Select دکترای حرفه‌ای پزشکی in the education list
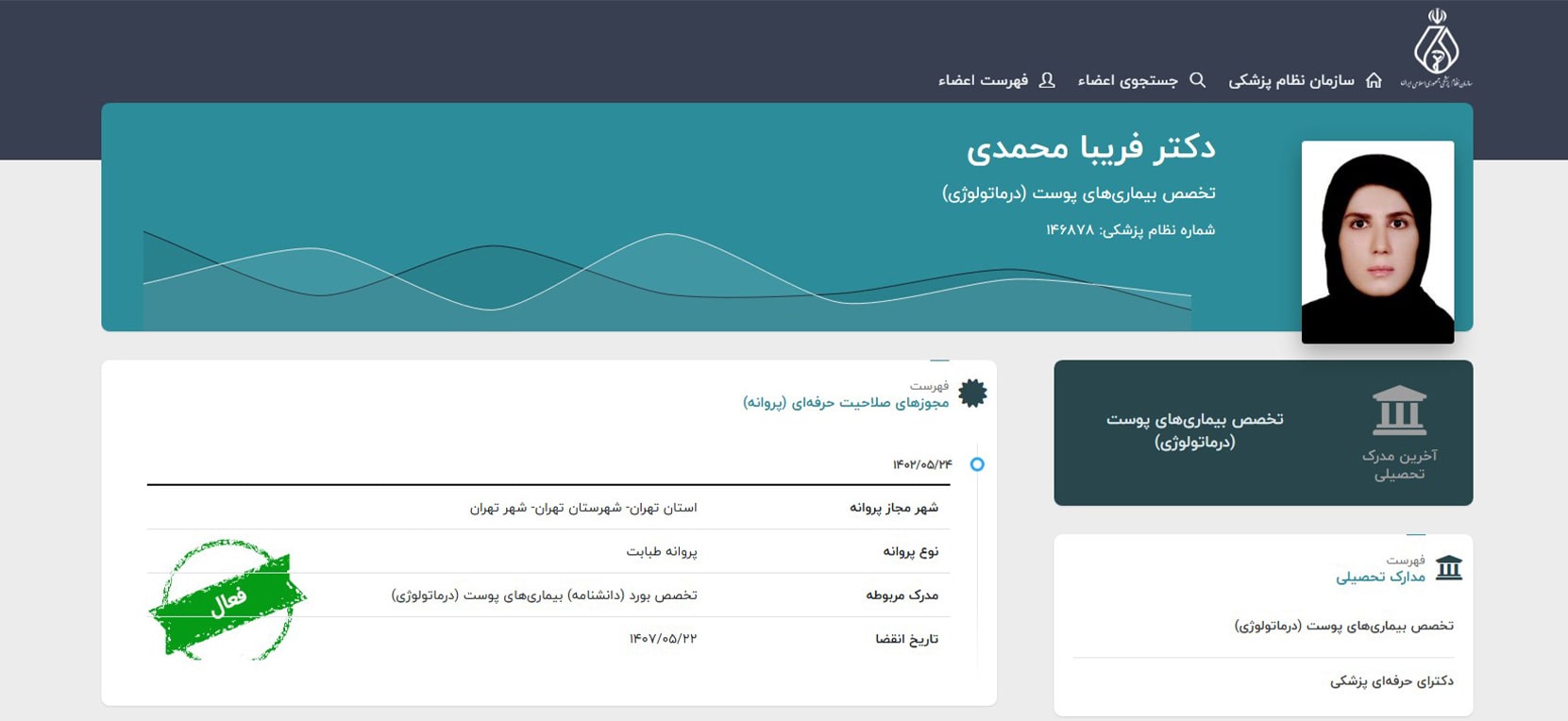1568x721 pixels. (x=1391, y=680)
